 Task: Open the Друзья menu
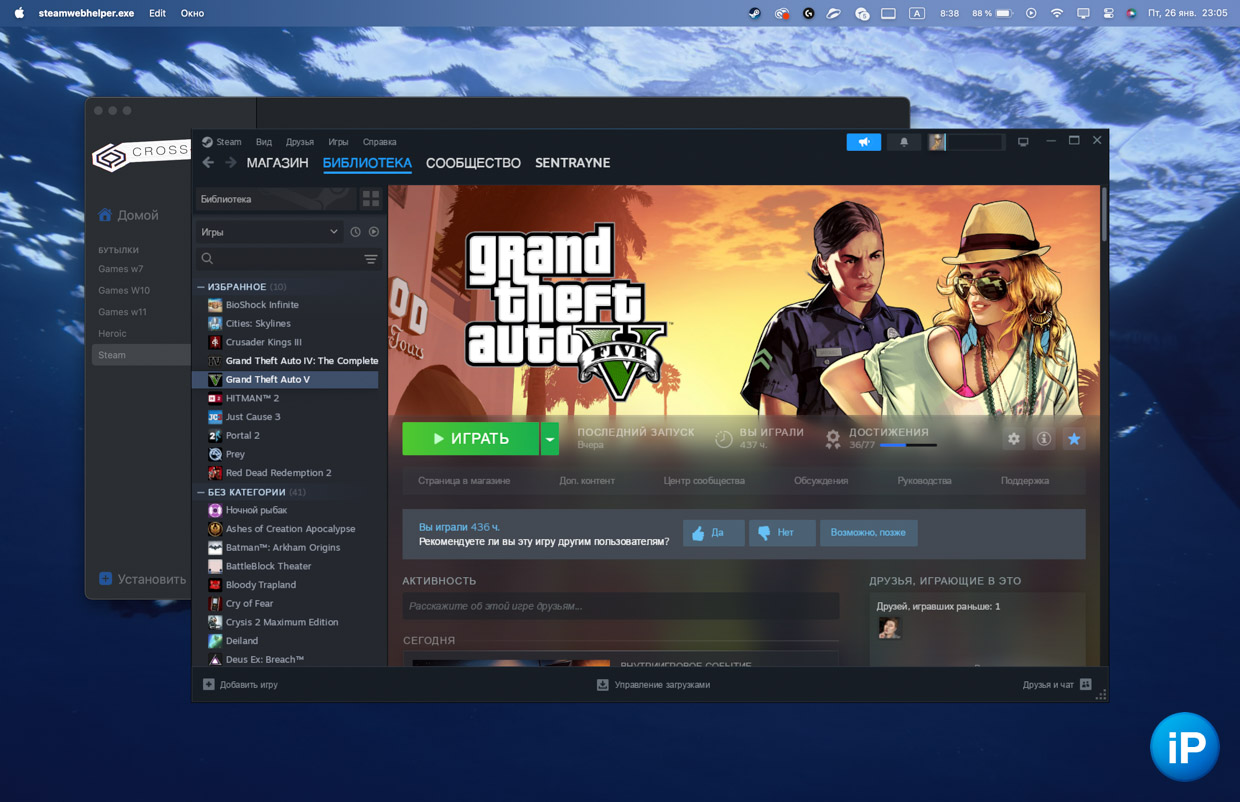[x=300, y=142]
